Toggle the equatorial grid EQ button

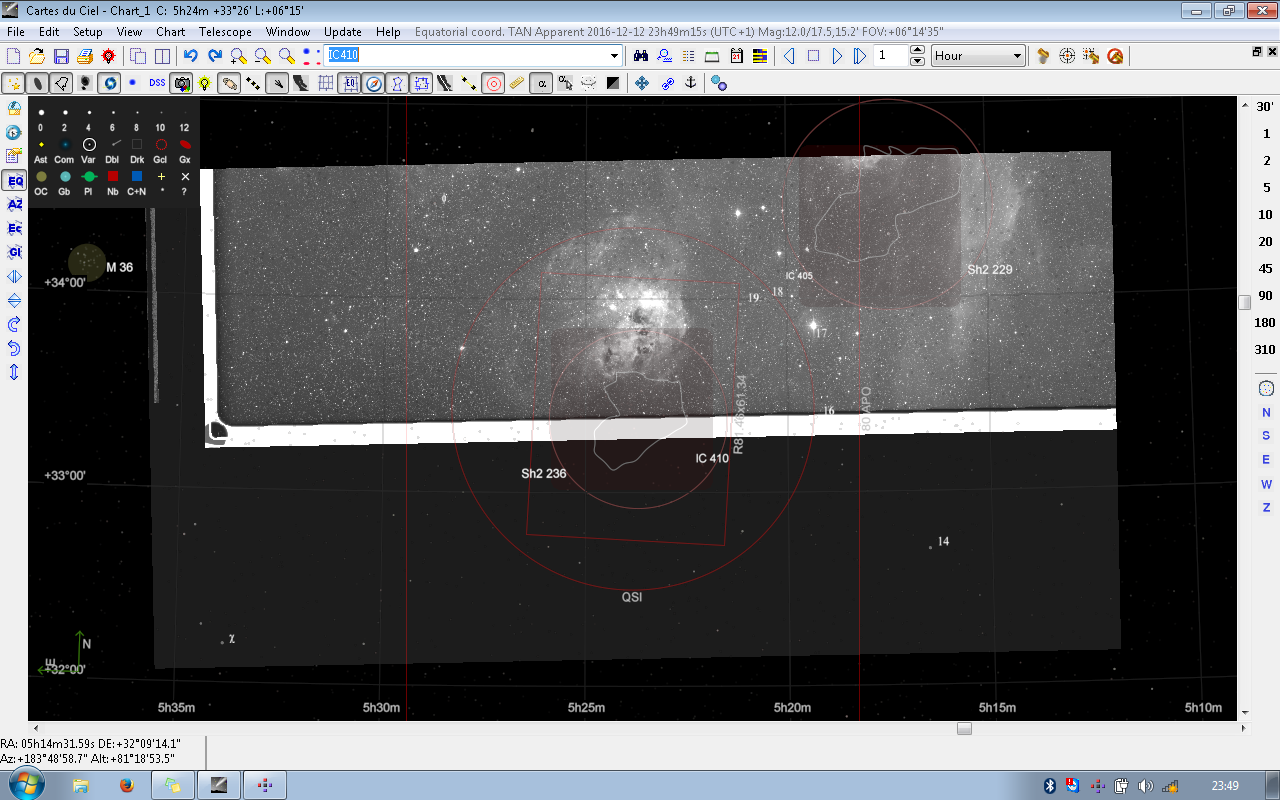[x=349, y=83]
